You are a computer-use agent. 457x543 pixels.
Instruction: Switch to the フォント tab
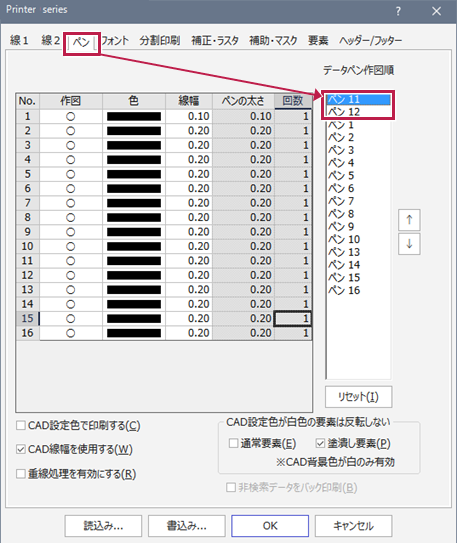click(x=115, y=41)
